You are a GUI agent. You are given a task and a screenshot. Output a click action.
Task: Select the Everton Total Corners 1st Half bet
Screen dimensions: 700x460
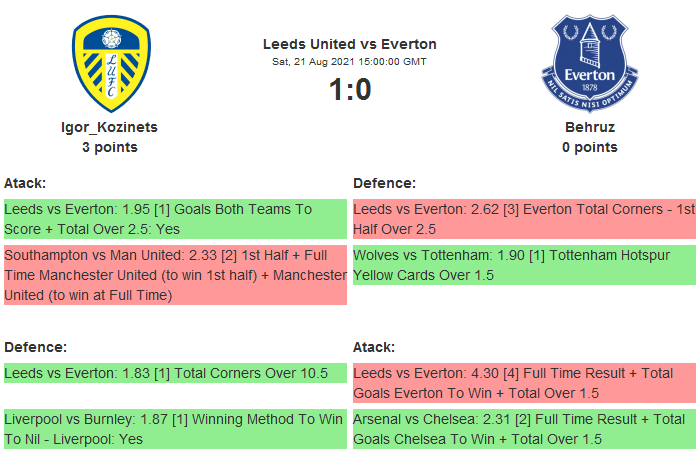pyautogui.click(x=523, y=219)
